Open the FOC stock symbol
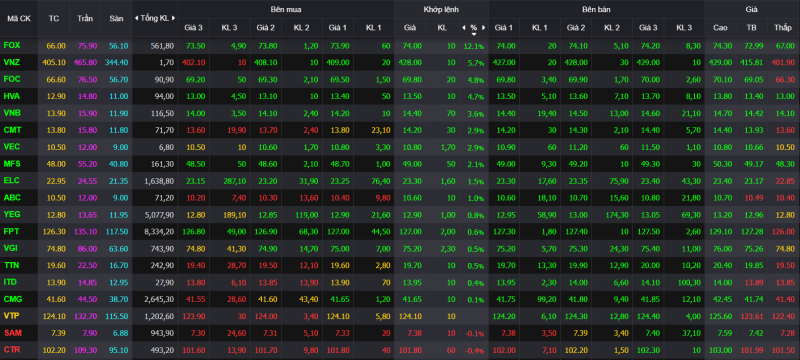Screen dimensions: 800x360 coord(12,79)
